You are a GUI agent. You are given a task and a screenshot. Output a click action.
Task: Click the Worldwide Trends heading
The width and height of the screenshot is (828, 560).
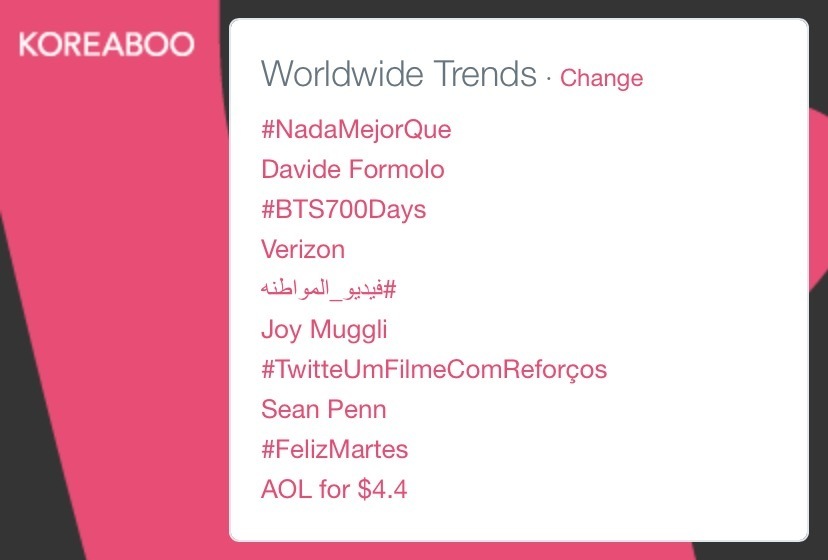(x=399, y=74)
